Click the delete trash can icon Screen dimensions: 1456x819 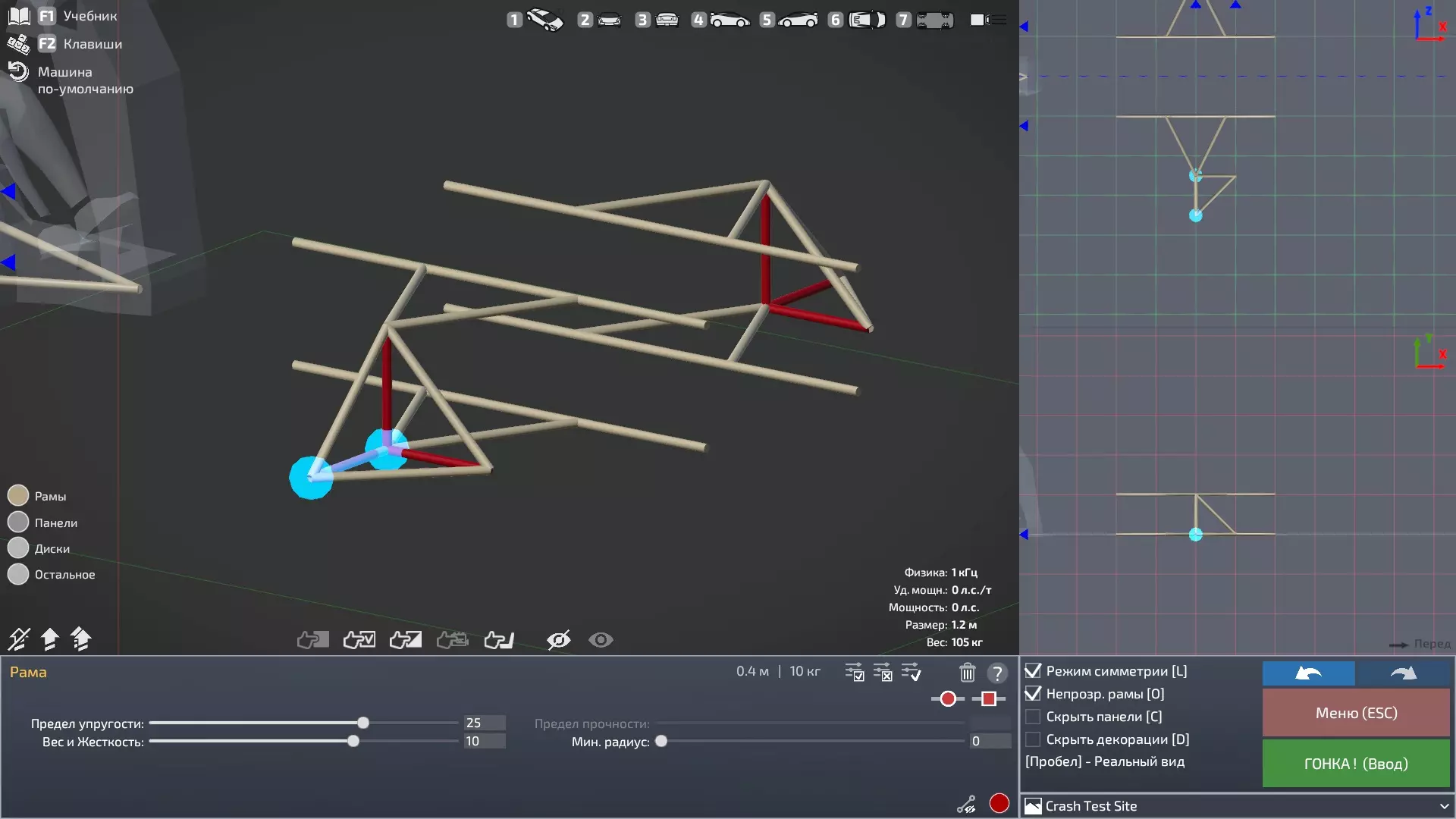tap(967, 673)
